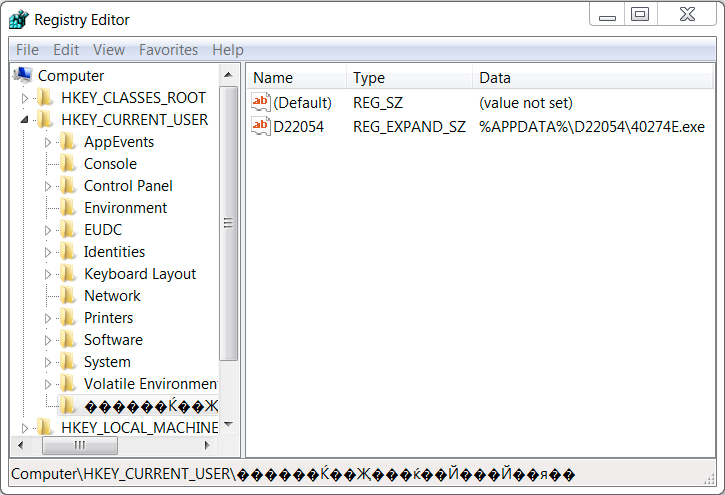725x495 pixels.
Task: Expand the HKEY_LOCAL_MACHINE key
Action: pos(25,428)
